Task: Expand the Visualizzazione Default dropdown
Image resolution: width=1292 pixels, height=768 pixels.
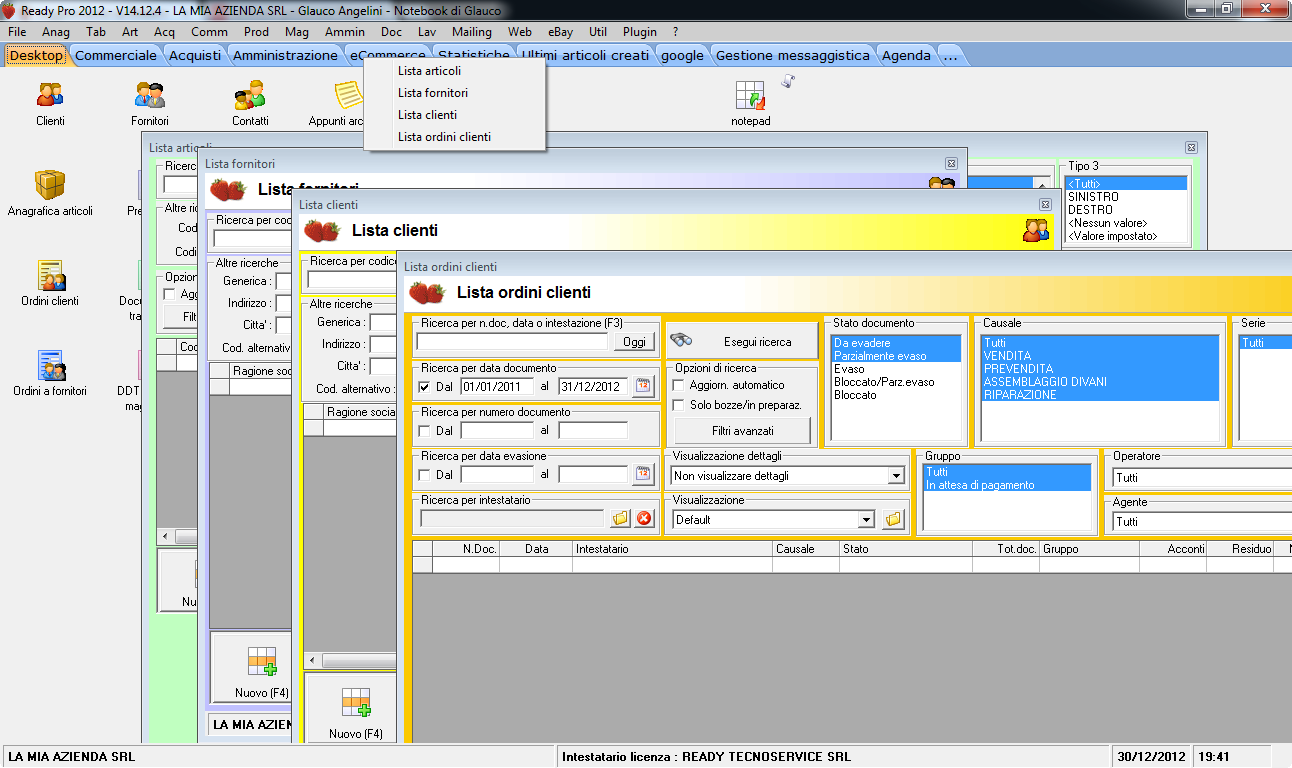Action: pyautogui.click(x=866, y=520)
